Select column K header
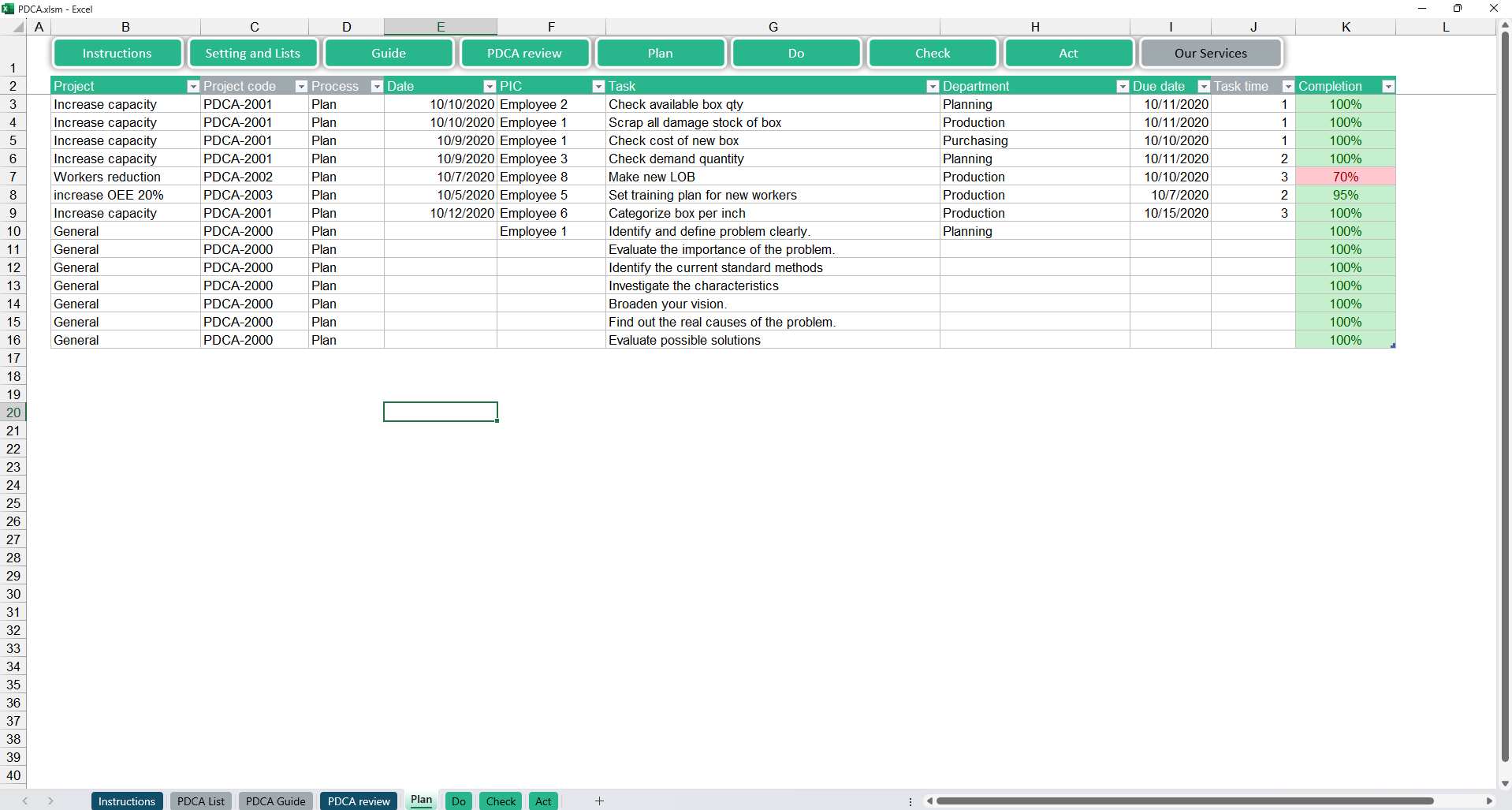This screenshot has height=810, width=1512. (x=1345, y=26)
